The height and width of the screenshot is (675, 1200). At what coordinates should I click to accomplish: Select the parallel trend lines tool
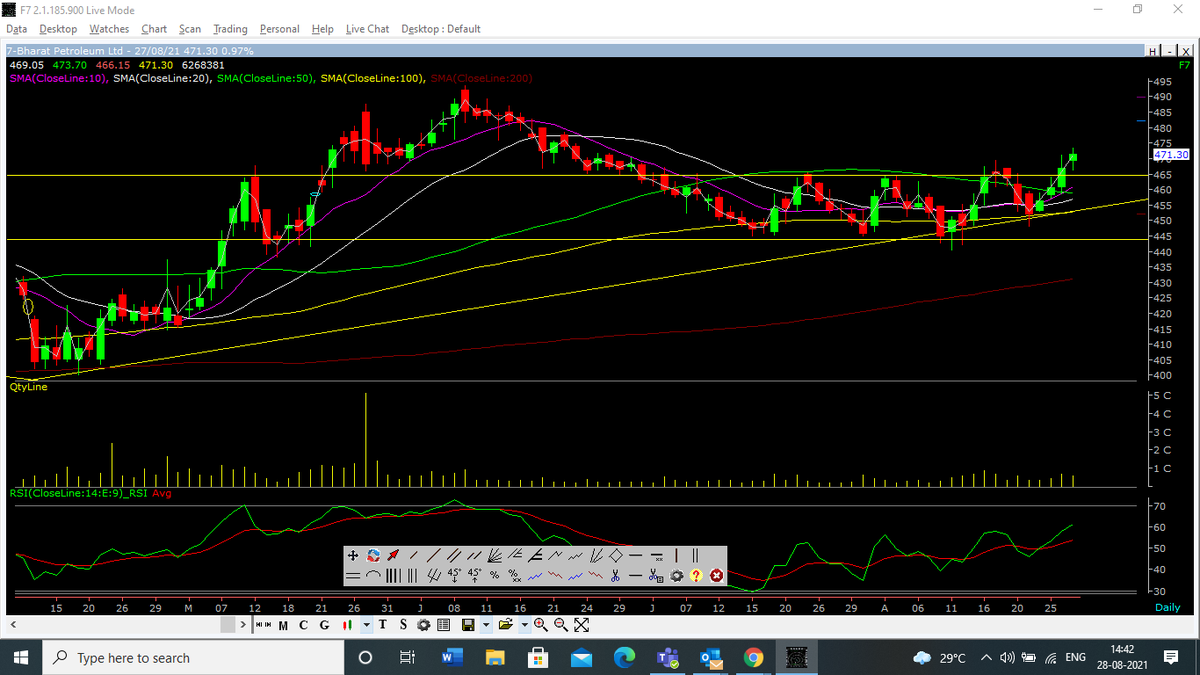pyautogui.click(x=454, y=555)
